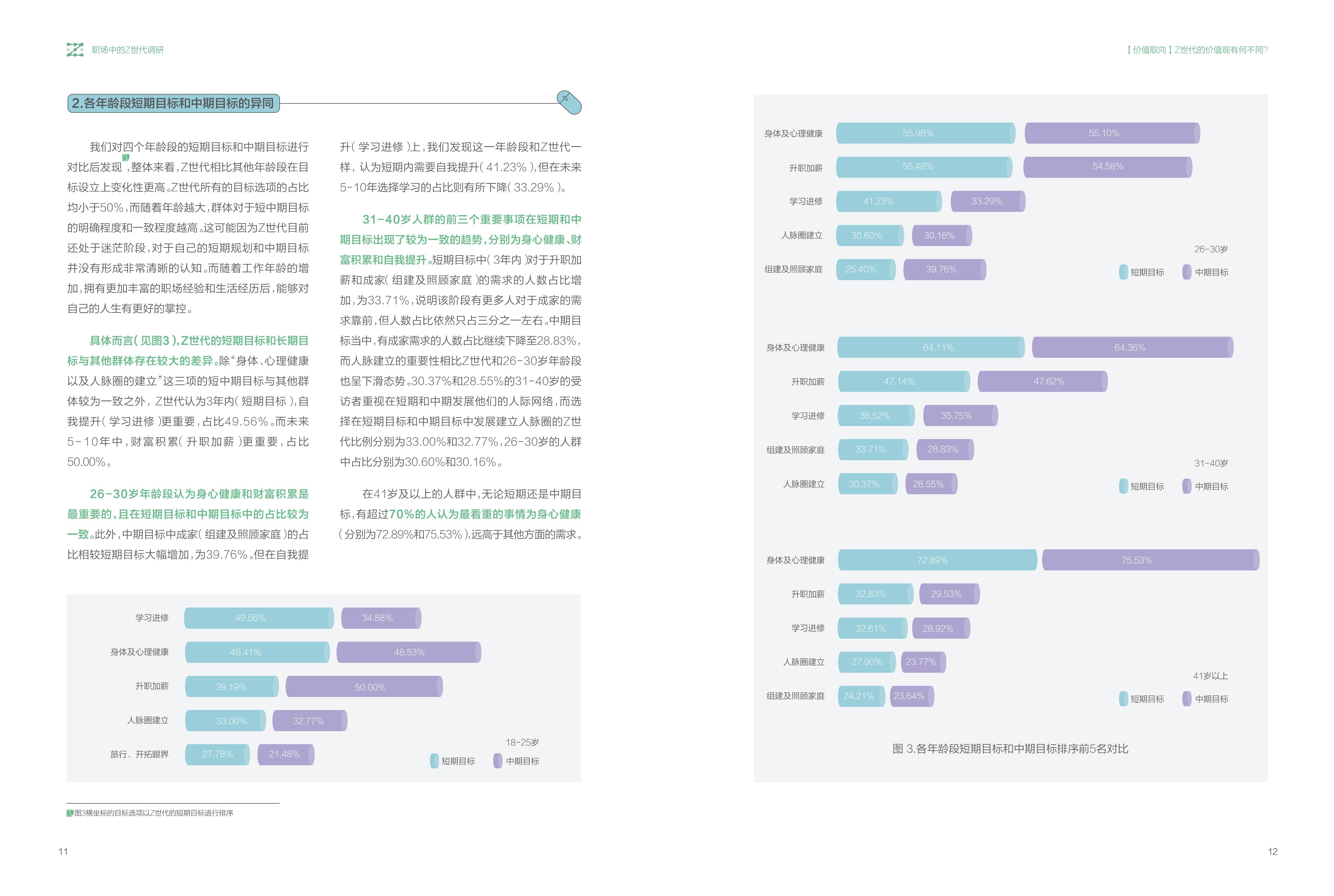Click the green superscript footnote marker in the paragraph
The height and width of the screenshot is (896, 1334).
pyautogui.click(x=126, y=158)
